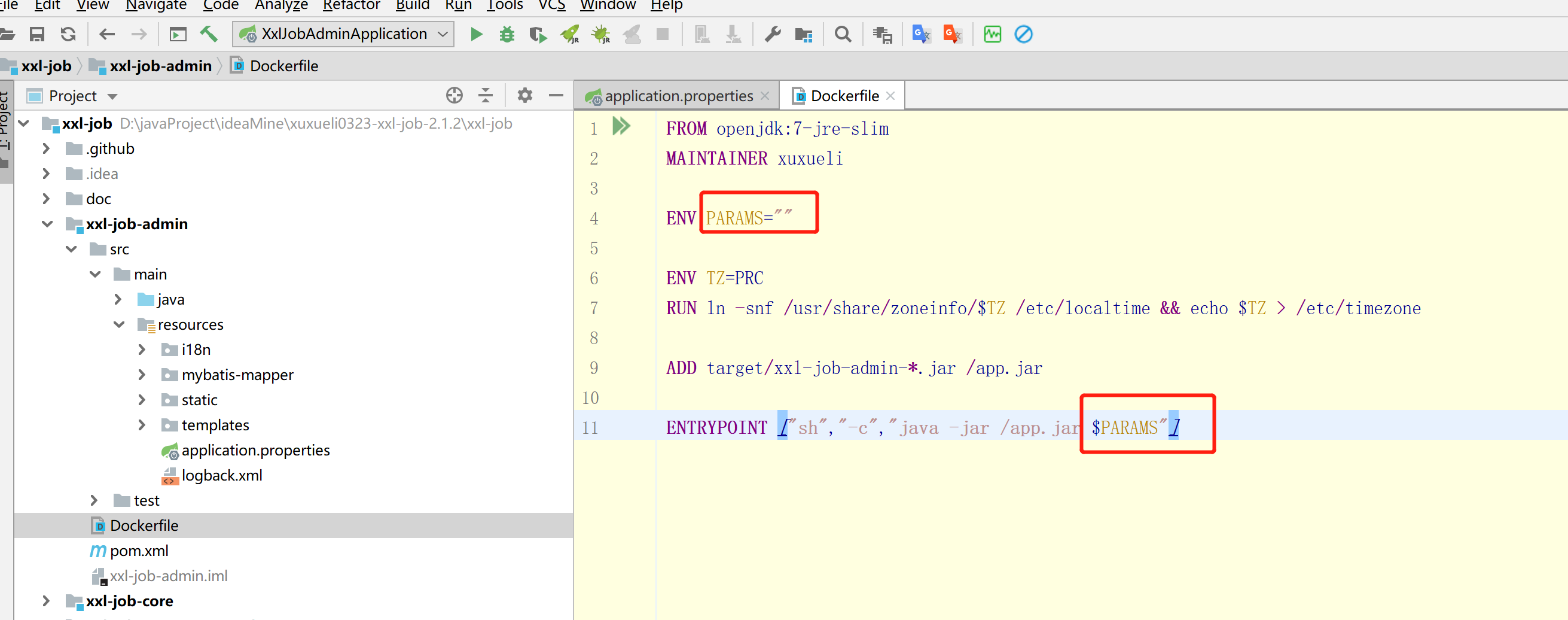
Task: Run XxlJobAdminApplication with the green play icon
Action: 476,34
